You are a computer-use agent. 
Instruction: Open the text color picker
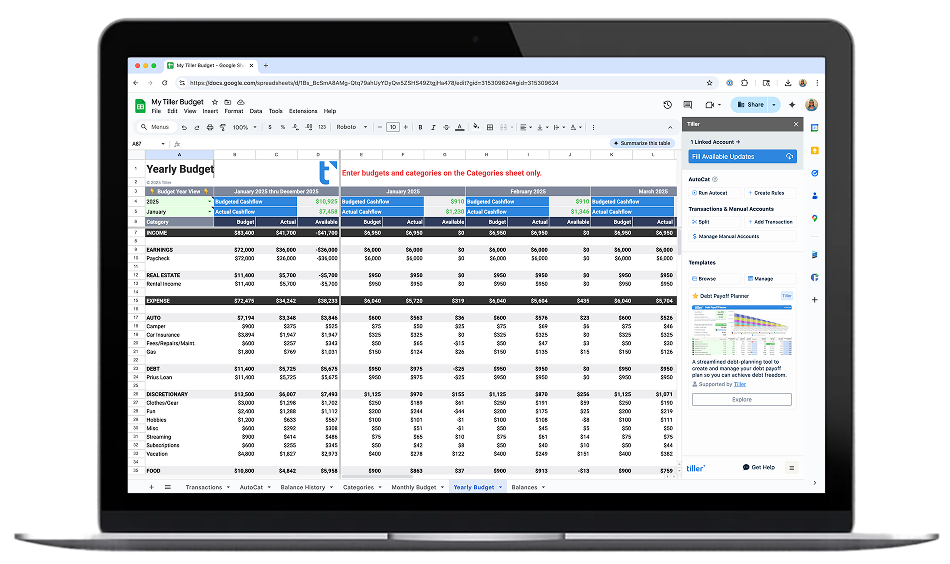(461, 127)
